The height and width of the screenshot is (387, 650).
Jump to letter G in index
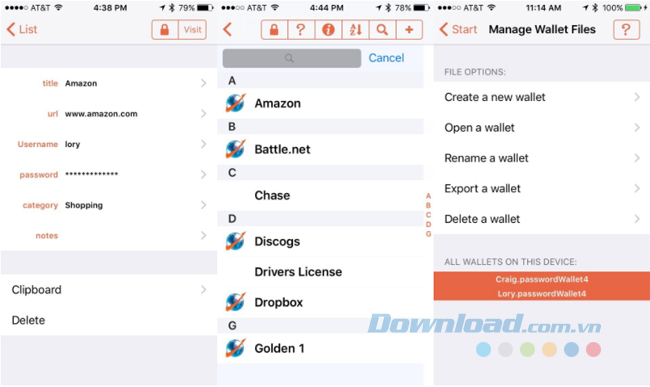tap(428, 234)
